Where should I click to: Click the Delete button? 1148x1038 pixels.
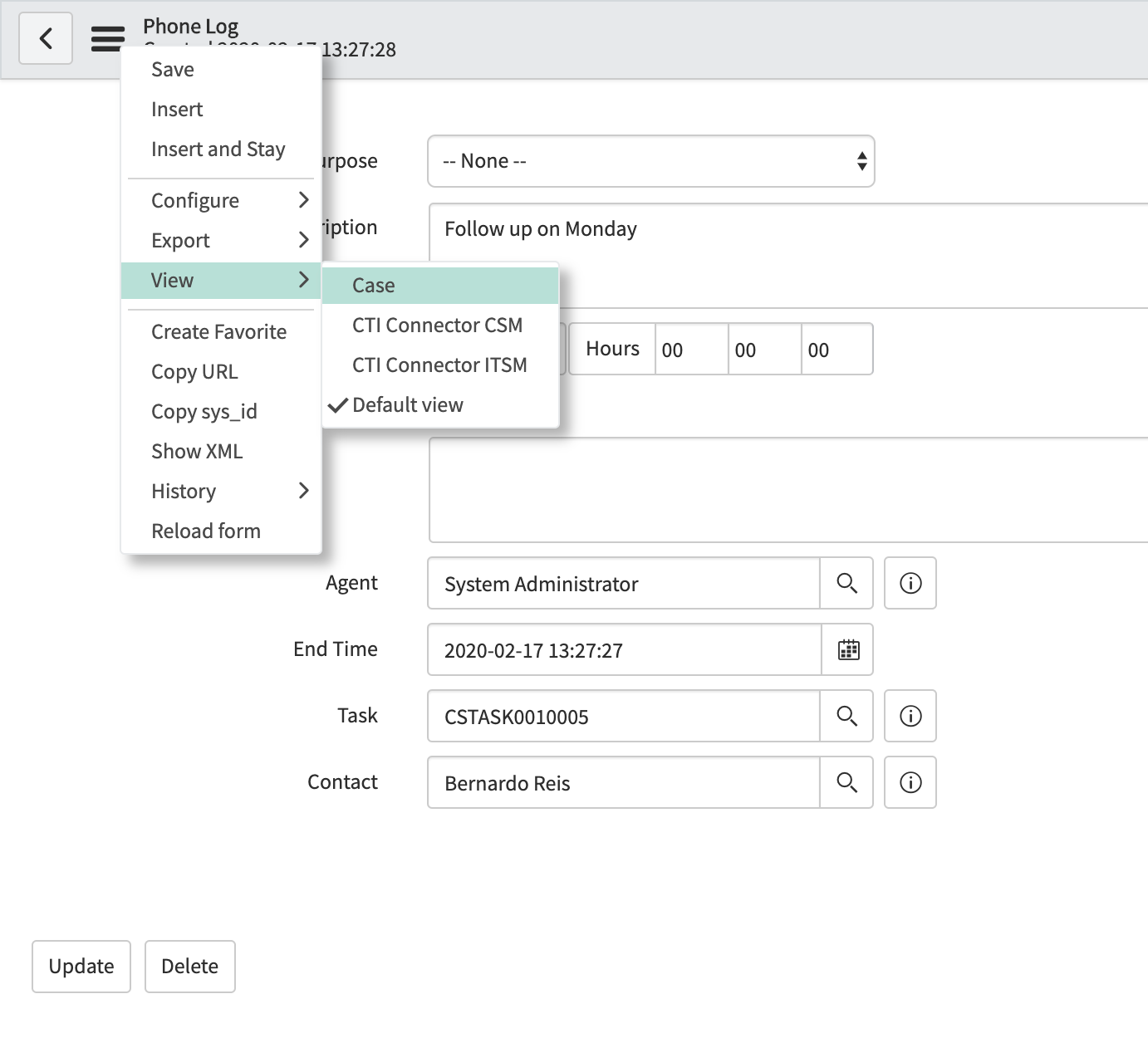coord(189,966)
